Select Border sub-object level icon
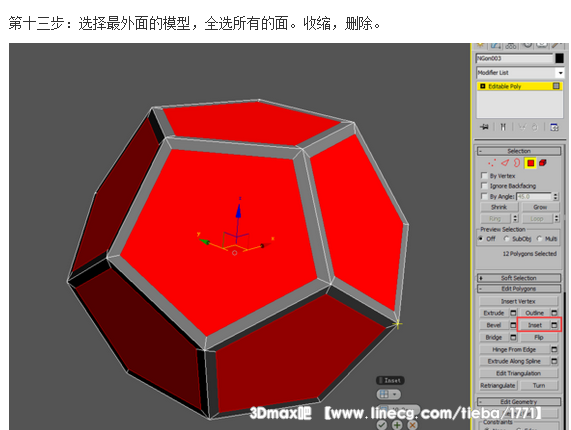This screenshot has width=571, height=430. pyautogui.click(x=517, y=163)
